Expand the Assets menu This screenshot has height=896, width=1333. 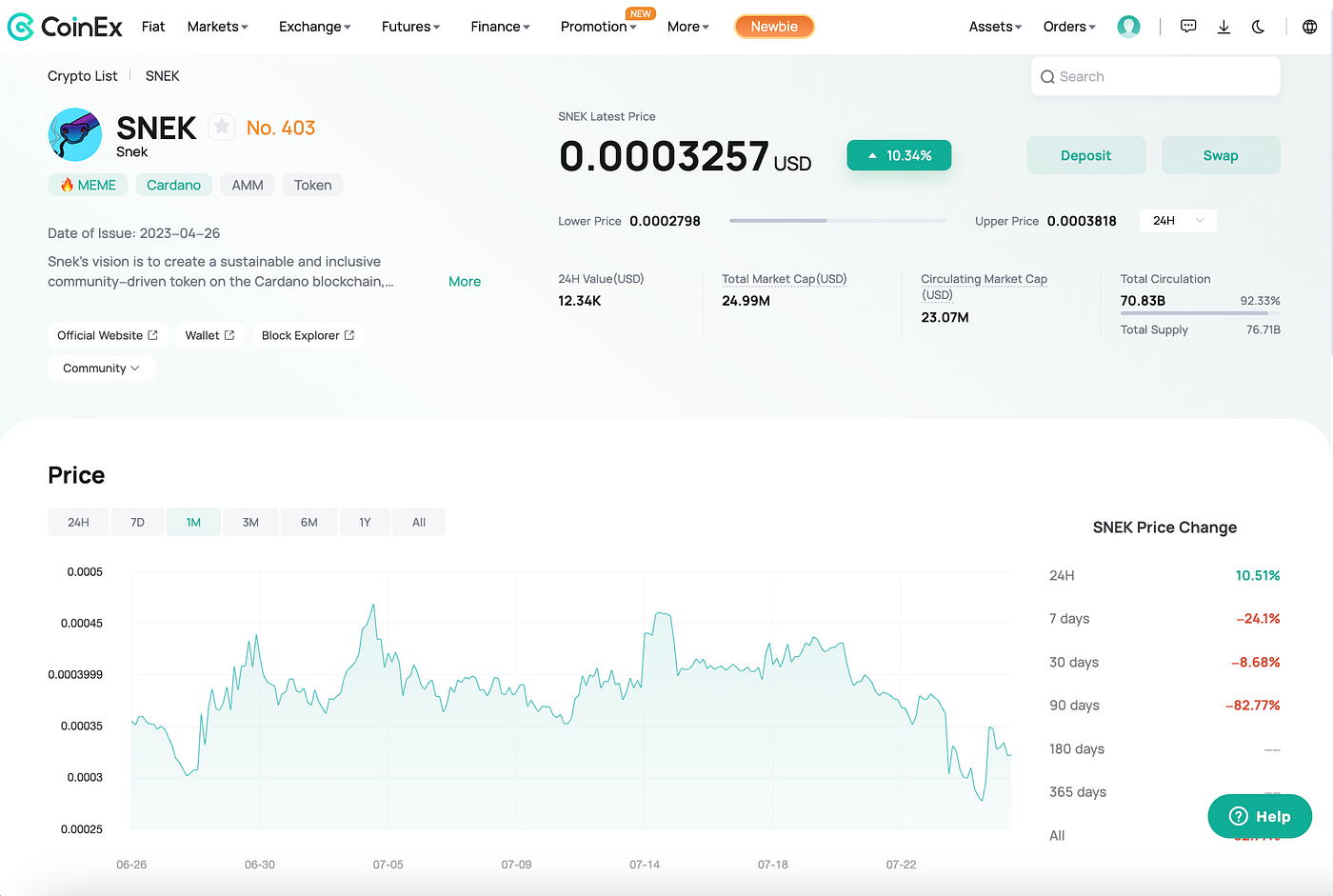tap(995, 27)
